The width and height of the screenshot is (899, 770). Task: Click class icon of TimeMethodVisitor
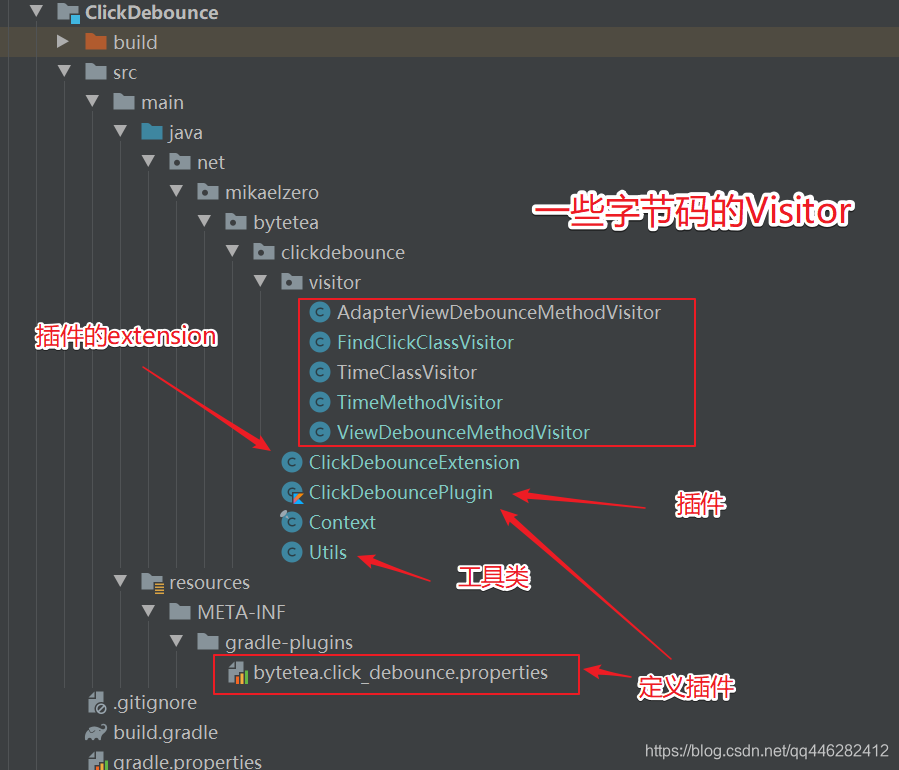pyautogui.click(x=320, y=402)
